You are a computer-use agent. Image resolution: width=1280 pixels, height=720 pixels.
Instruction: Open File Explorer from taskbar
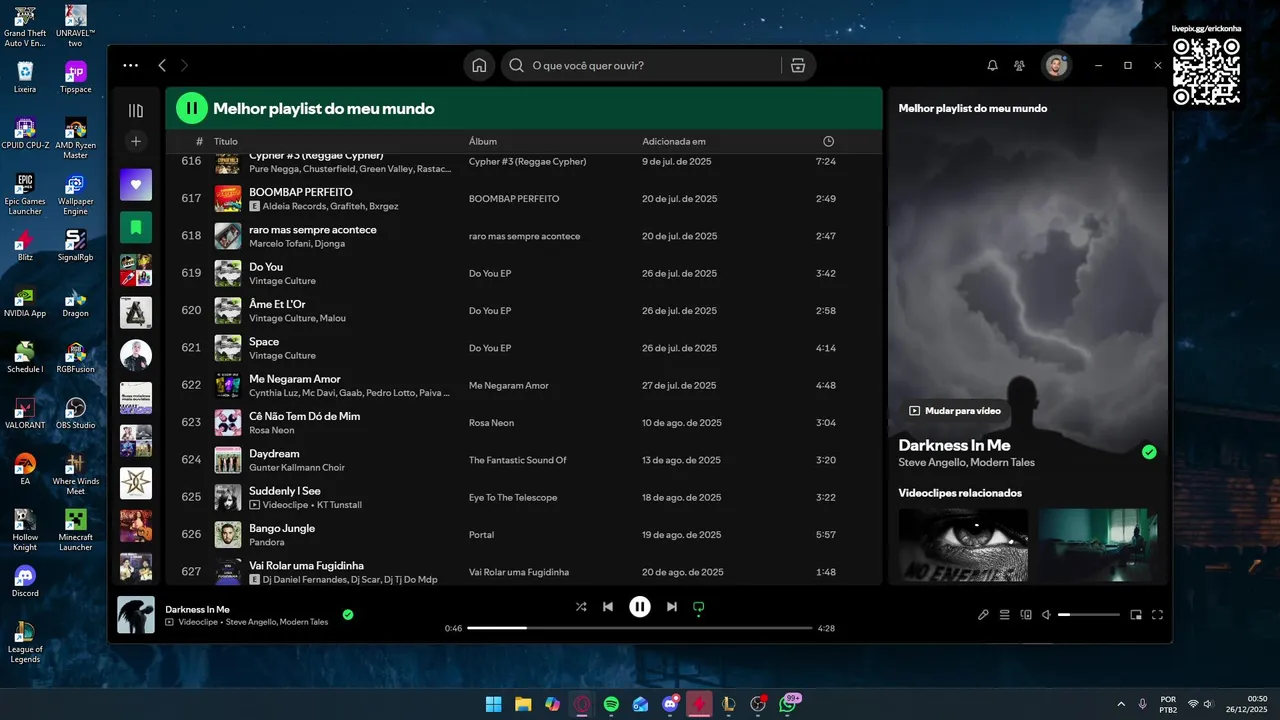point(523,704)
